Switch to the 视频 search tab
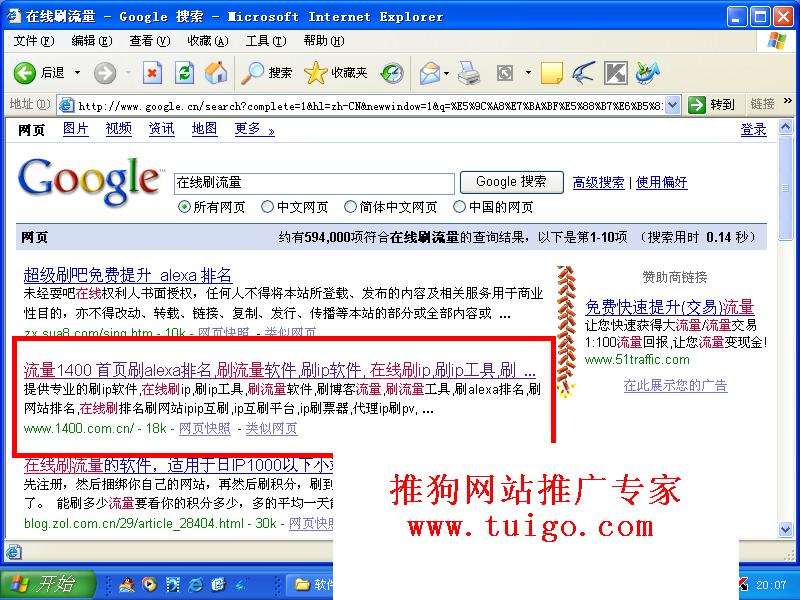The width and height of the screenshot is (800, 600). 118,129
